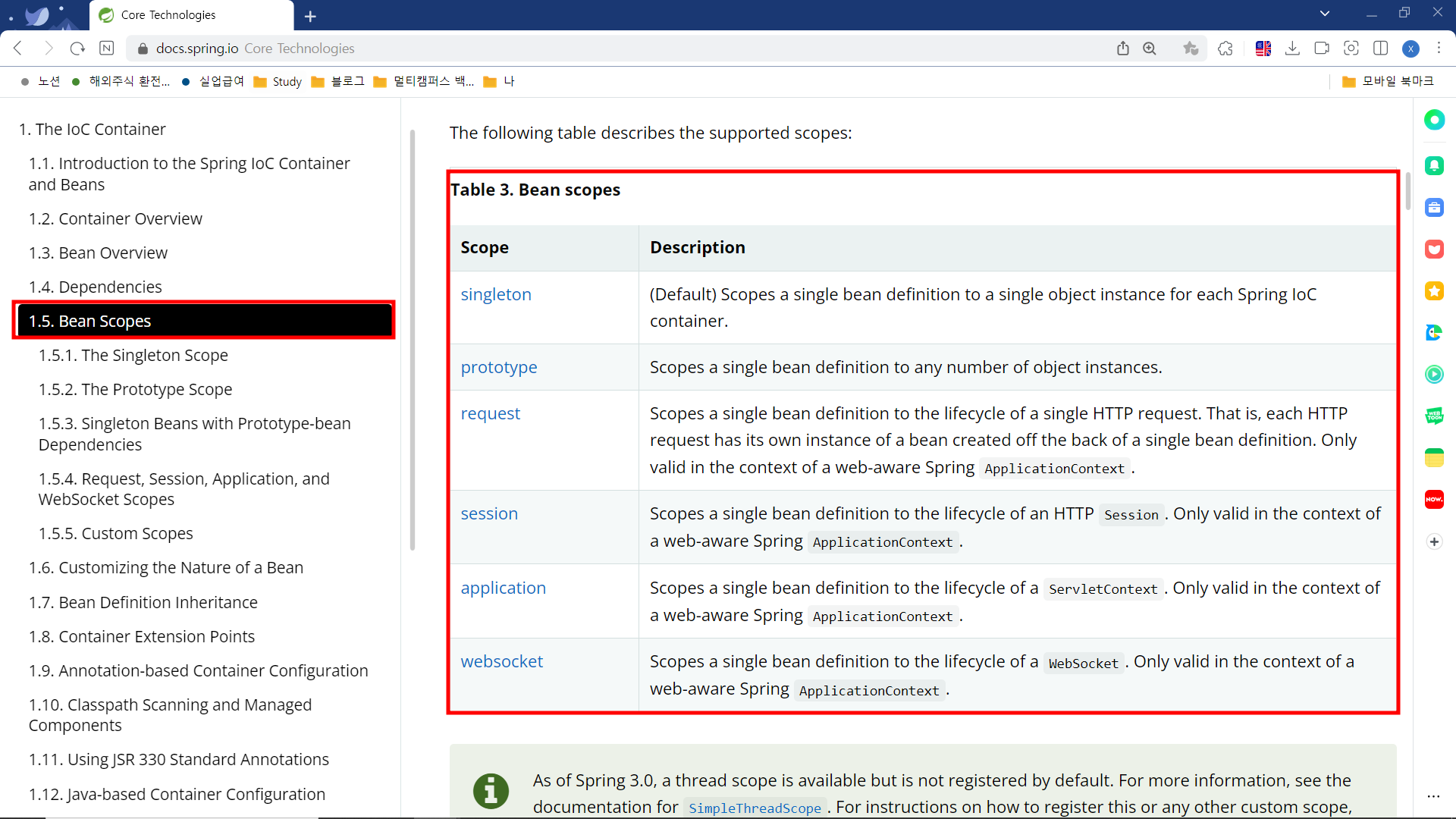
Task: Bookmark this page with the star icon
Action: 1191,49
